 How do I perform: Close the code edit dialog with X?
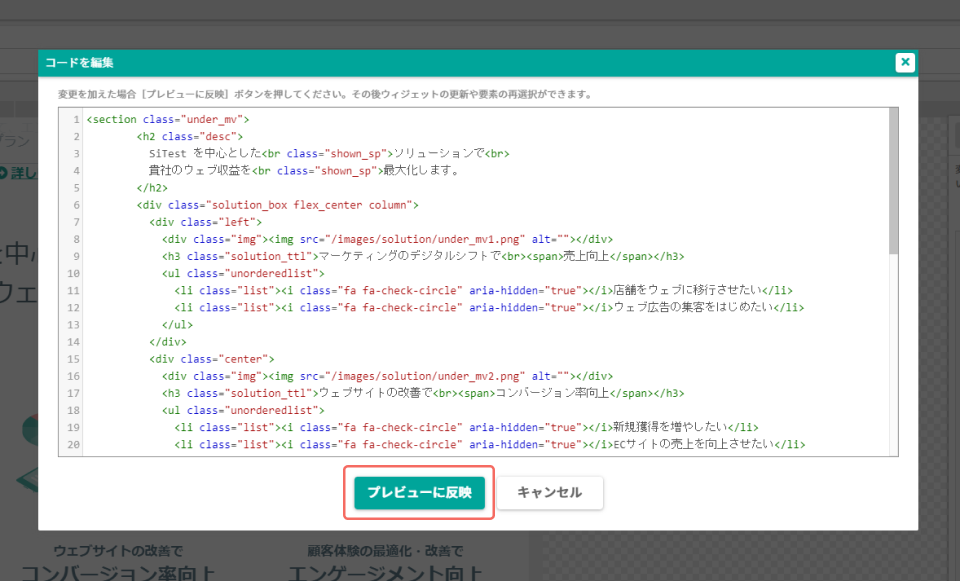[905, 62]
